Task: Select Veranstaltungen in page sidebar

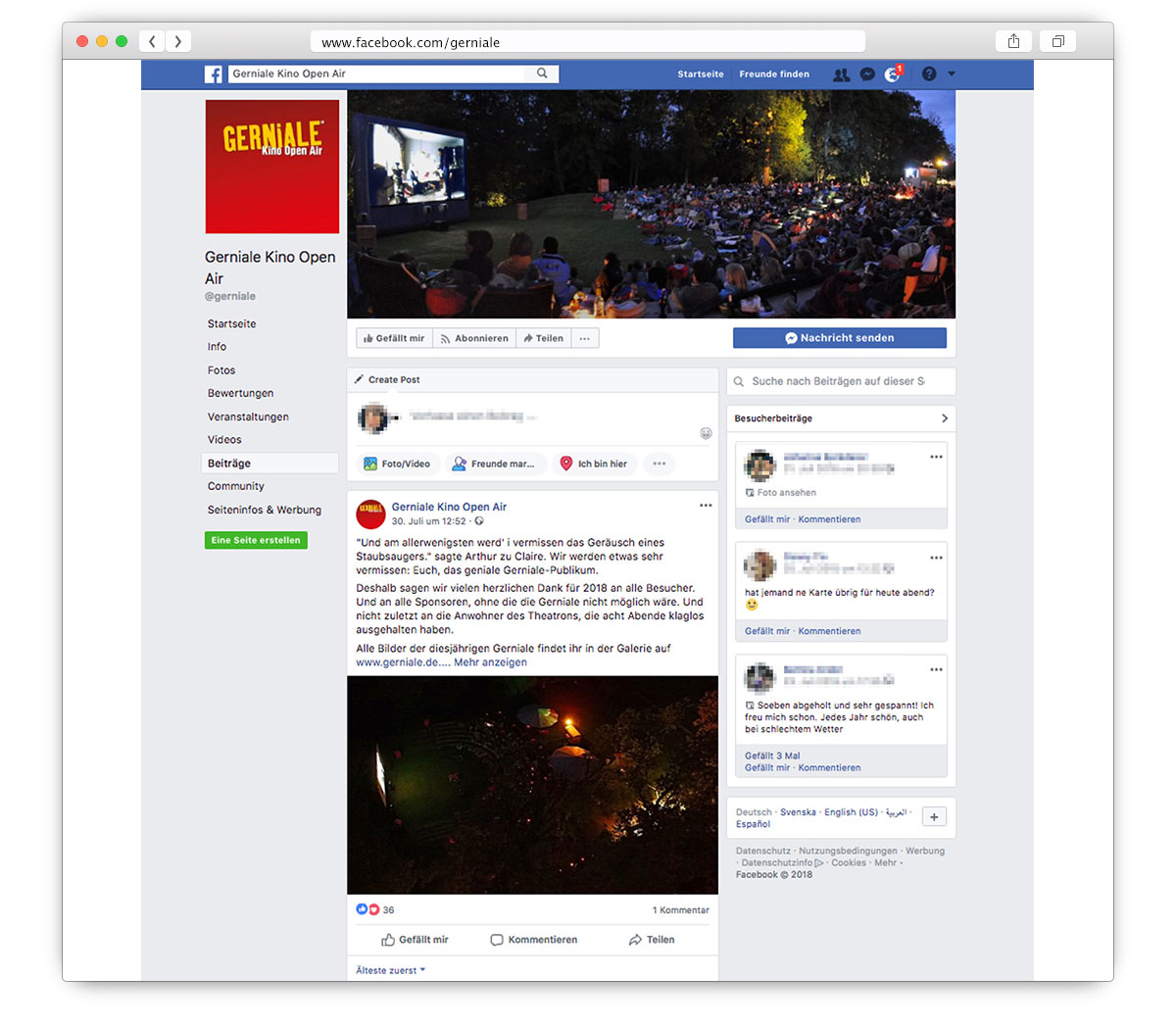Action: coord(248,417)
